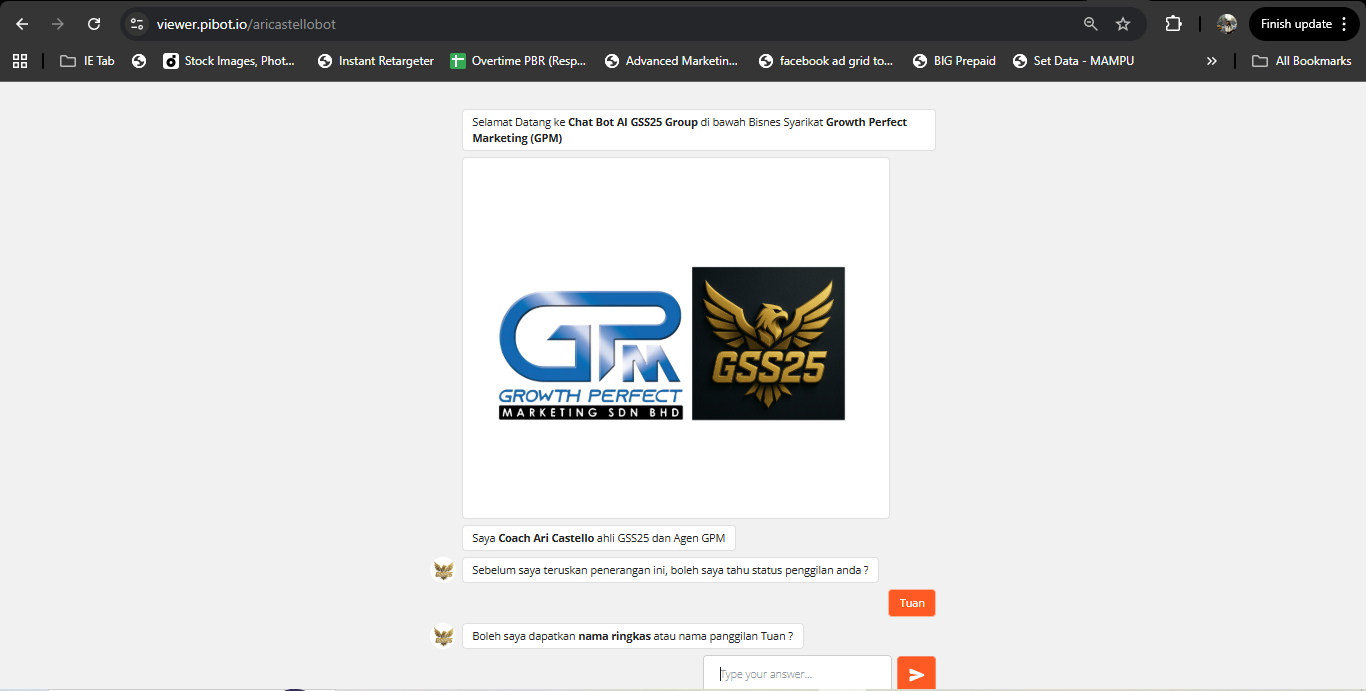Click the Tuan quick-reply button
1366x691 pixels.
(911, 602)
